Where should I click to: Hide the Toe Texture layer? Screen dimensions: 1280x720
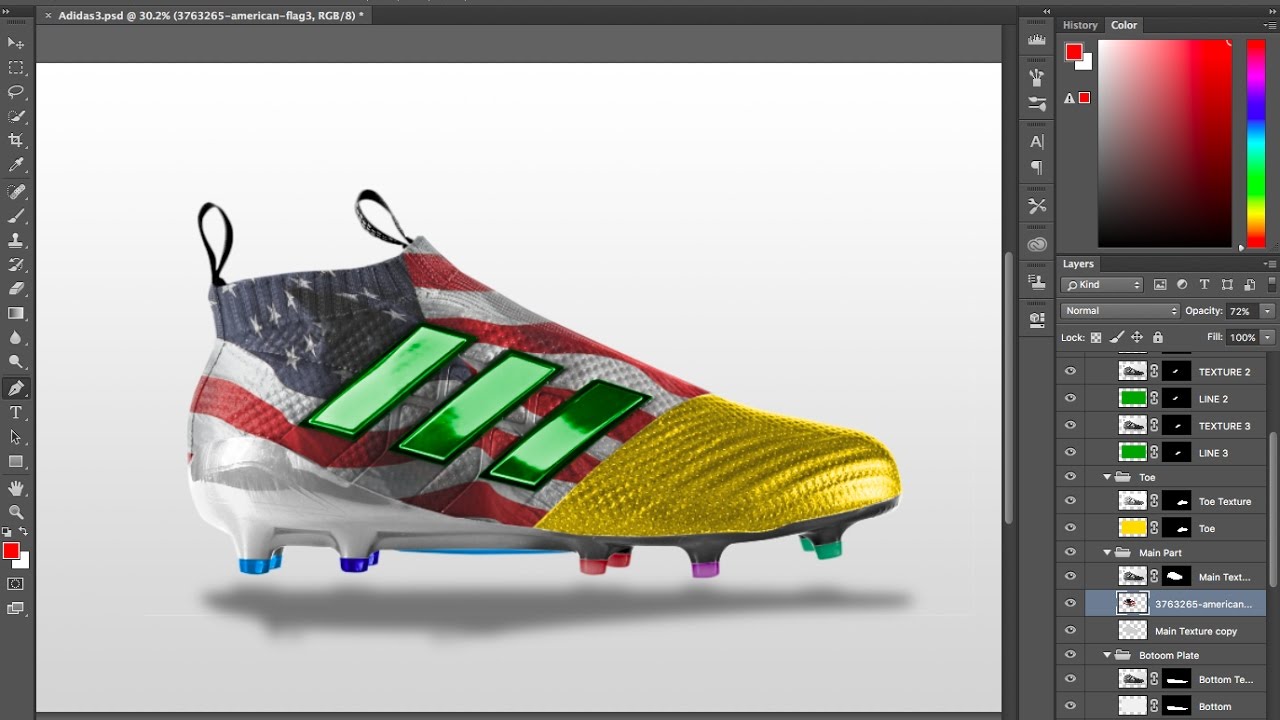[1070, 501]
